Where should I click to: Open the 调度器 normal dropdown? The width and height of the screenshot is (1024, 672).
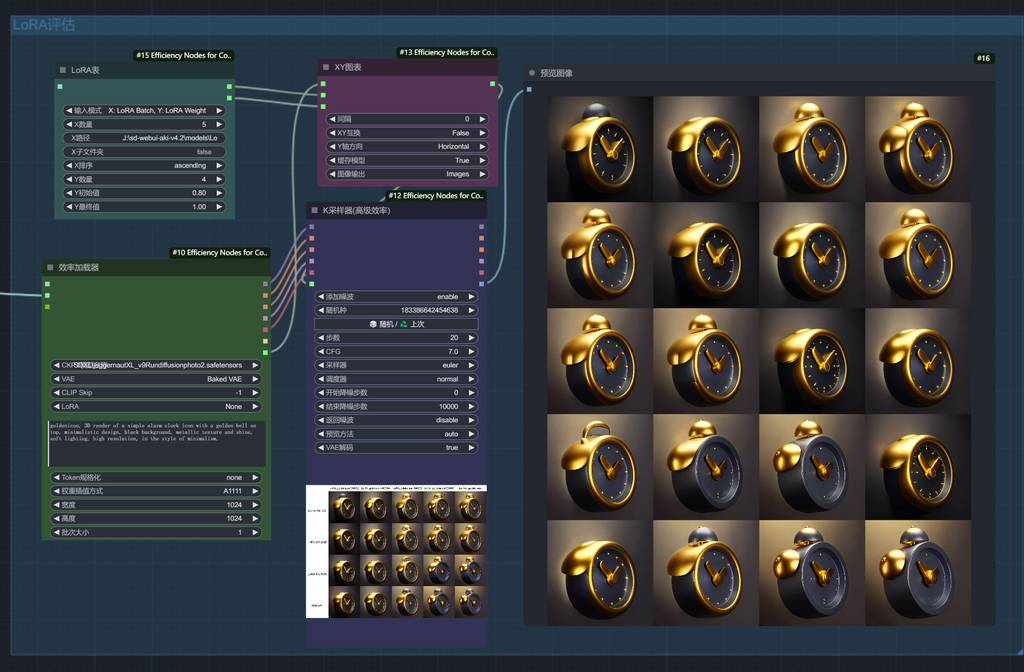(396, 379)
